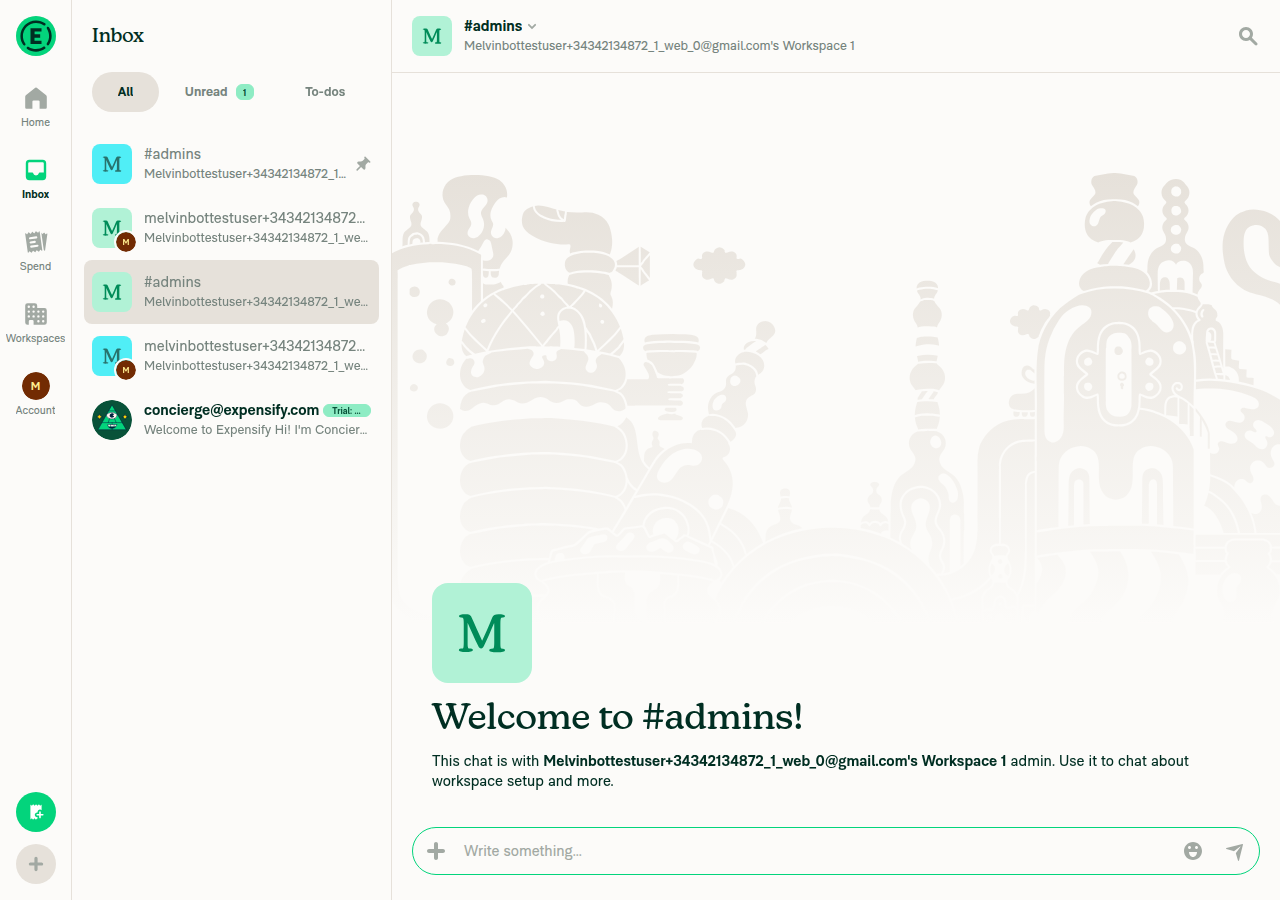Viewport: 1280px width, 900px height.
Task: Click the M avatar in the chat header
Action: click(x=432, y=36)
